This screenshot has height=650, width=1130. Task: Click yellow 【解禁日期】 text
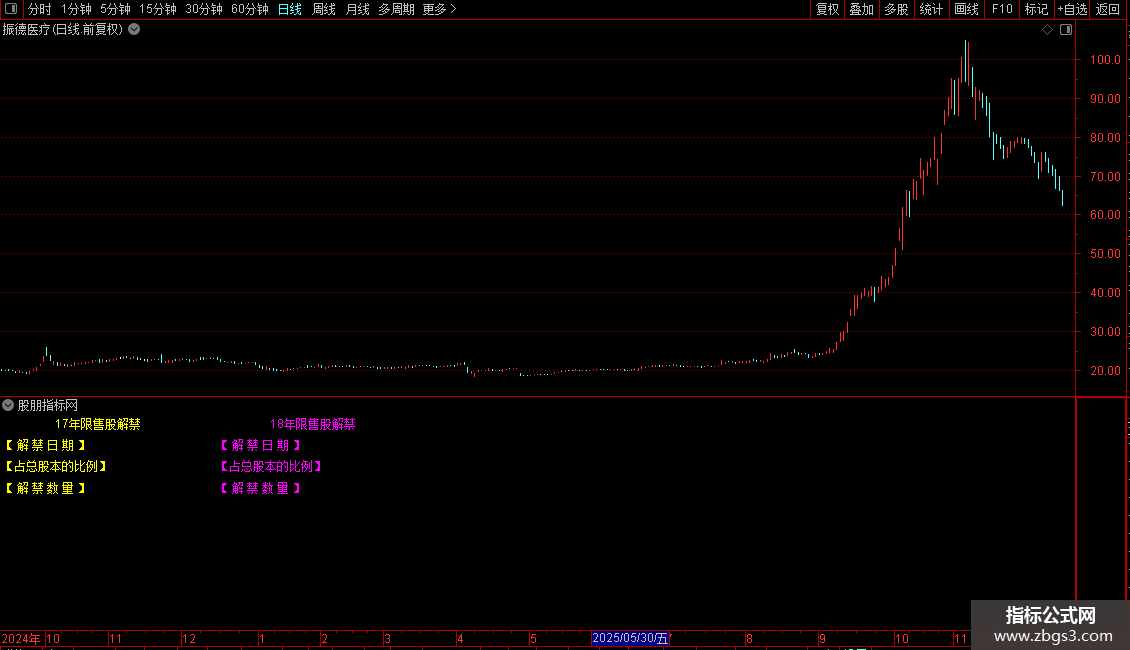coord(45,445)
